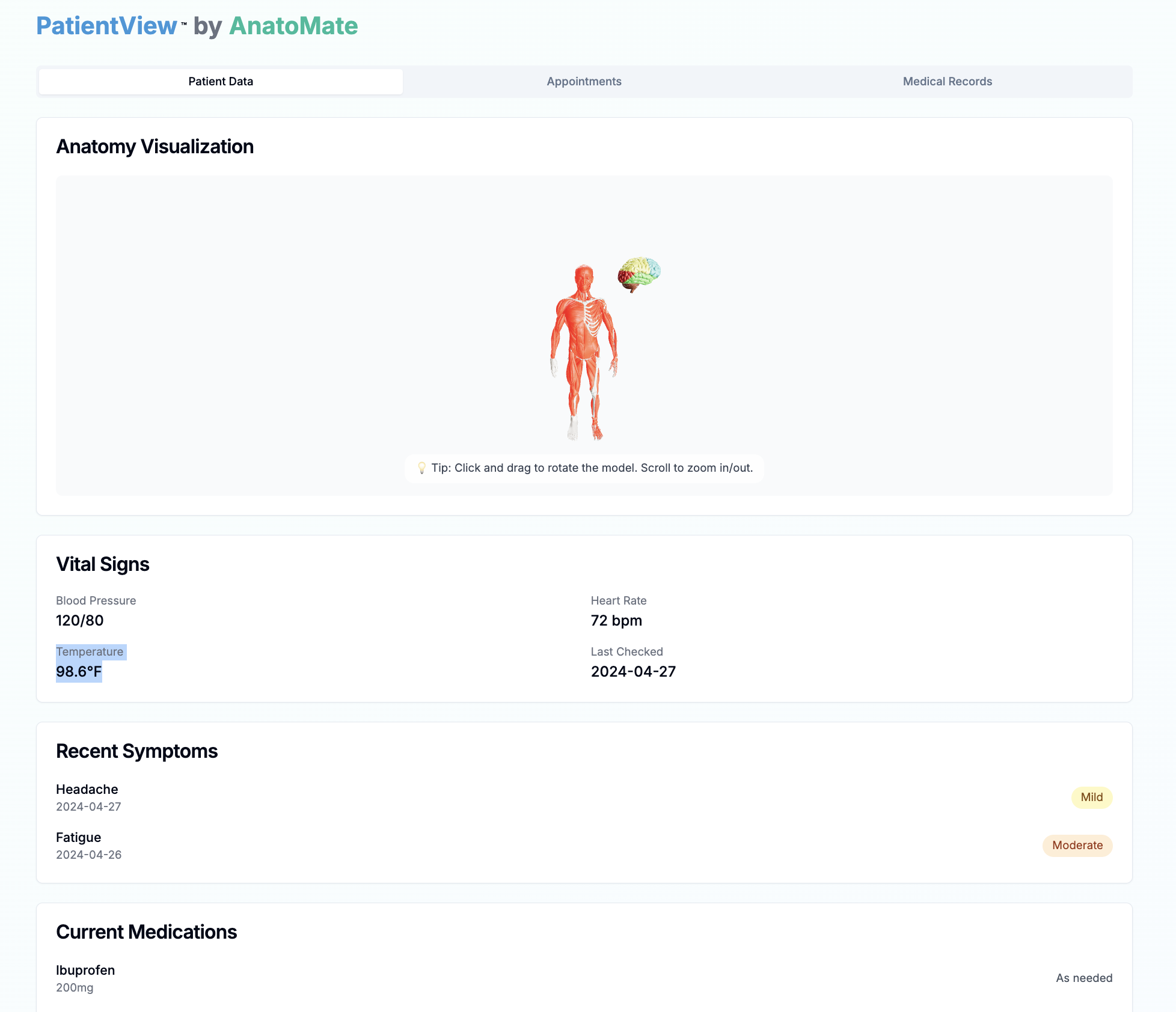This screenshot has width=1176, height=1012.
Task: Switch to the Appointments tab
Action: (584, 82)
